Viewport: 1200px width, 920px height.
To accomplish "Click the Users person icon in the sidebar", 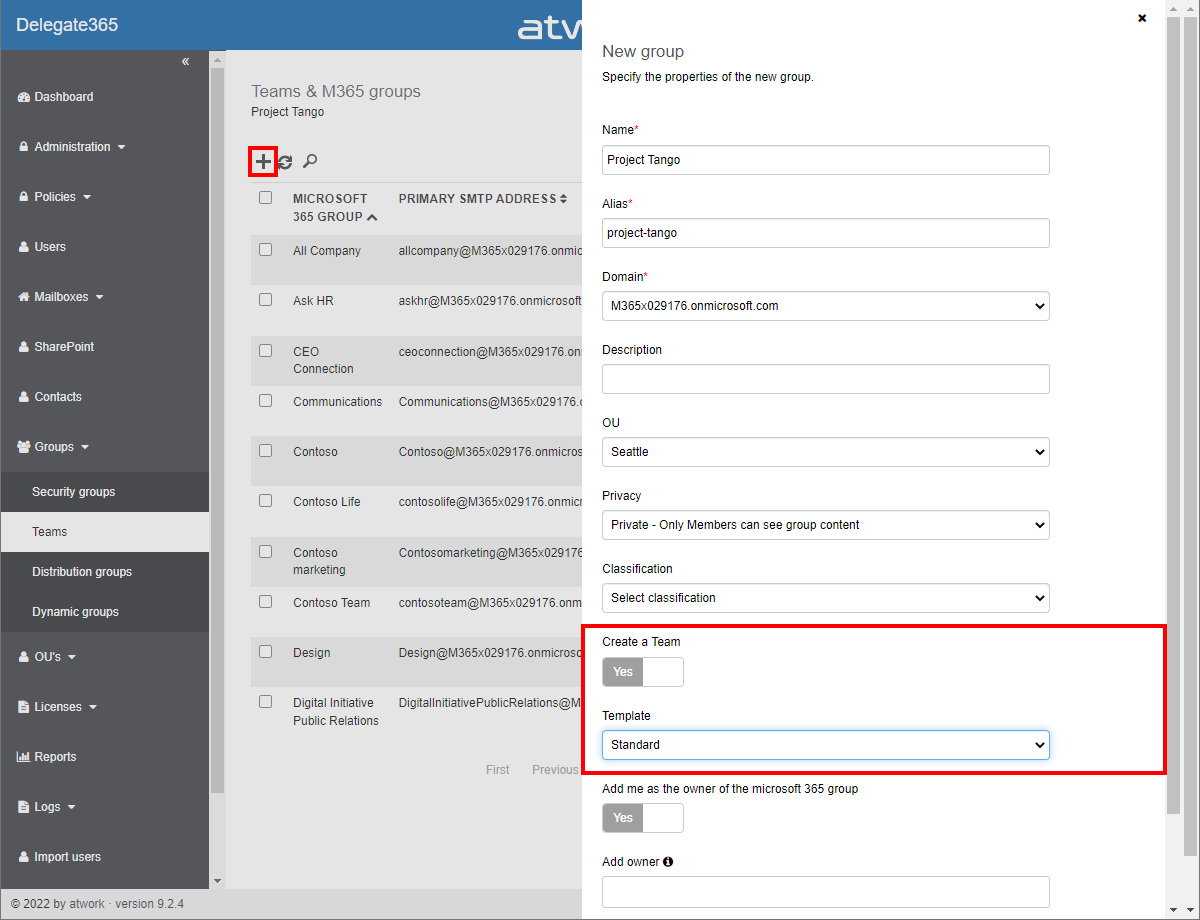I will click(24, 247).
